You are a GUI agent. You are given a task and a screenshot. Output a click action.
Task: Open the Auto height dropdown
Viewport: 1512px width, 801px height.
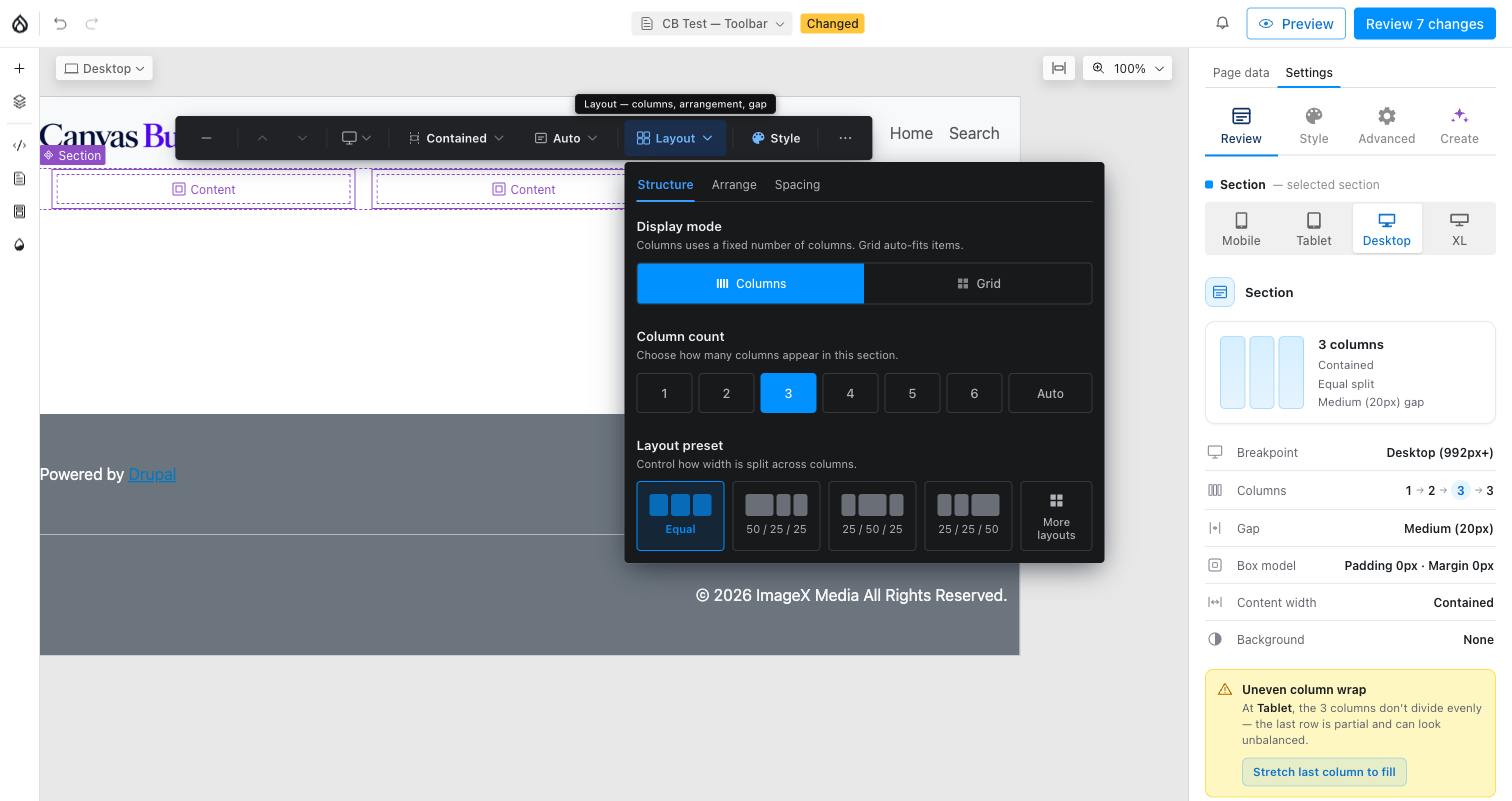(x=566, y=138)
